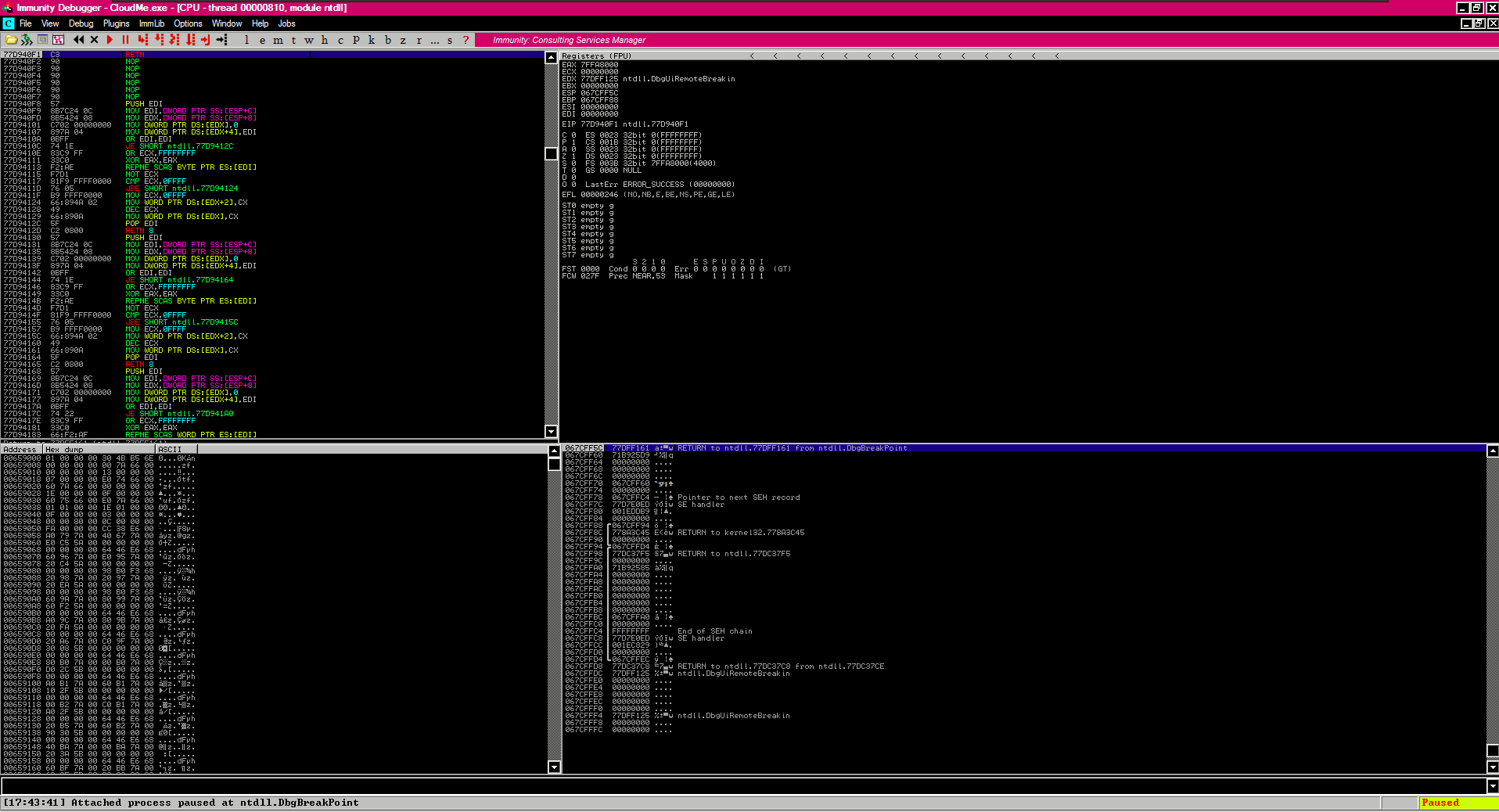This screenshot has width=1499, height=812.
Task: Click the Step Into toolbar icon
Action: (142, 40)
